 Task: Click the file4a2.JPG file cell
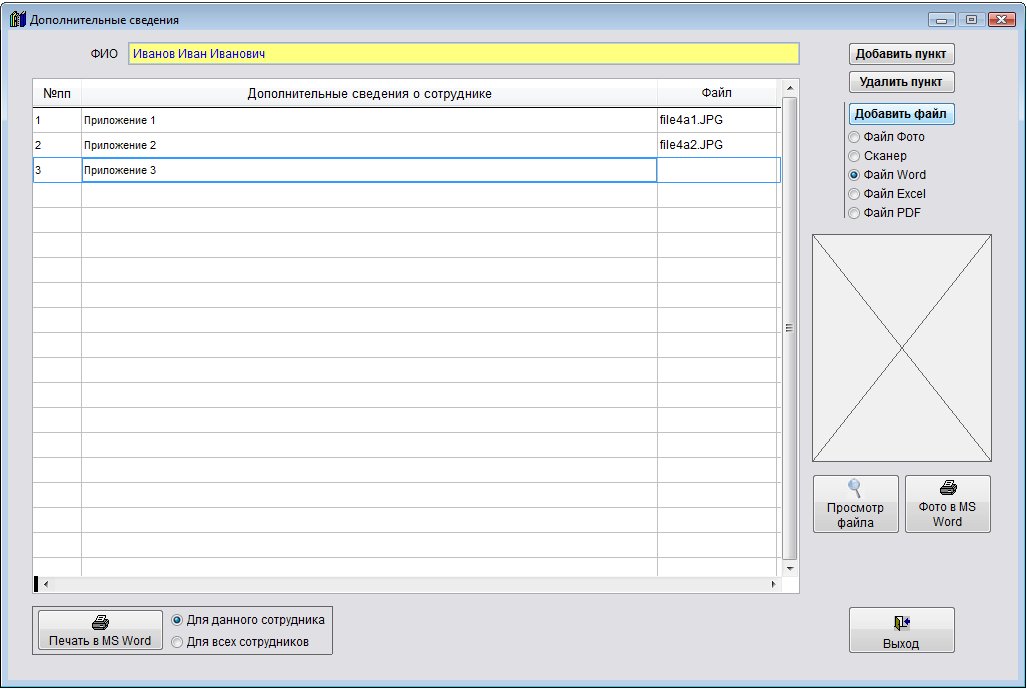(716, 145)
